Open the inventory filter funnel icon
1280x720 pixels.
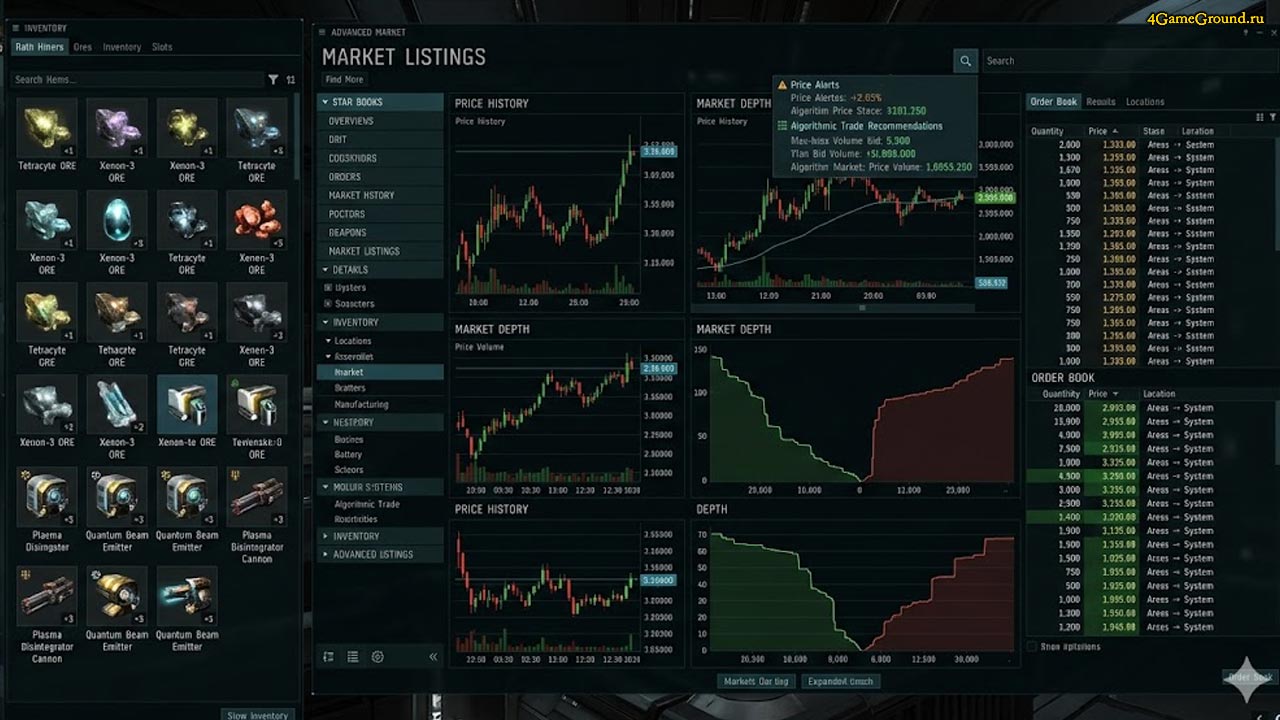pyautogui.click(x=273, y=80)
